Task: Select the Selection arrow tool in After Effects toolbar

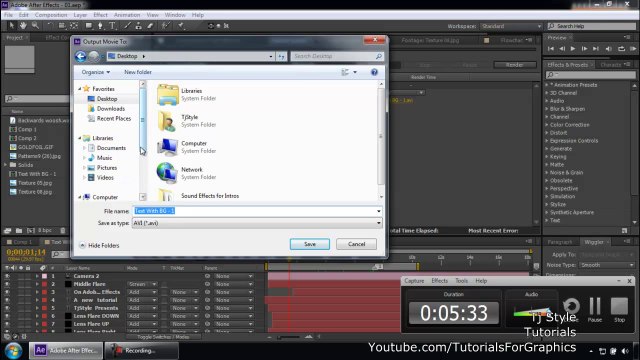Action: tap(11, 26)
